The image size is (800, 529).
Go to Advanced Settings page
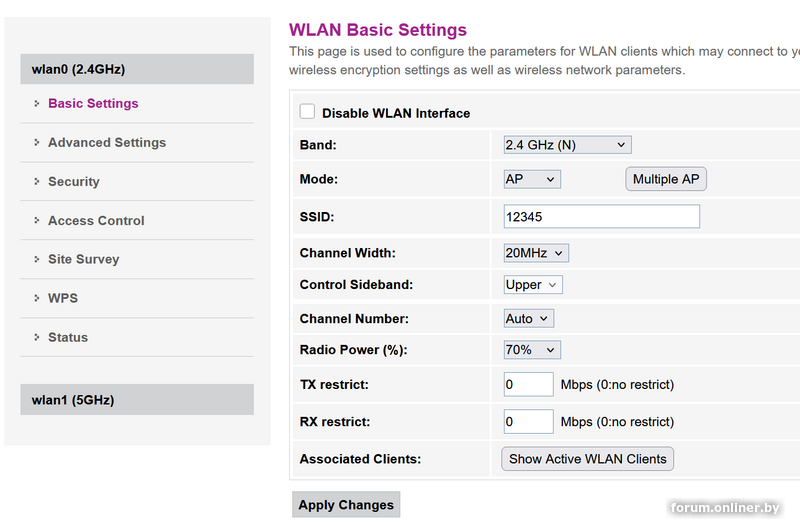click(x=107, y=142)
